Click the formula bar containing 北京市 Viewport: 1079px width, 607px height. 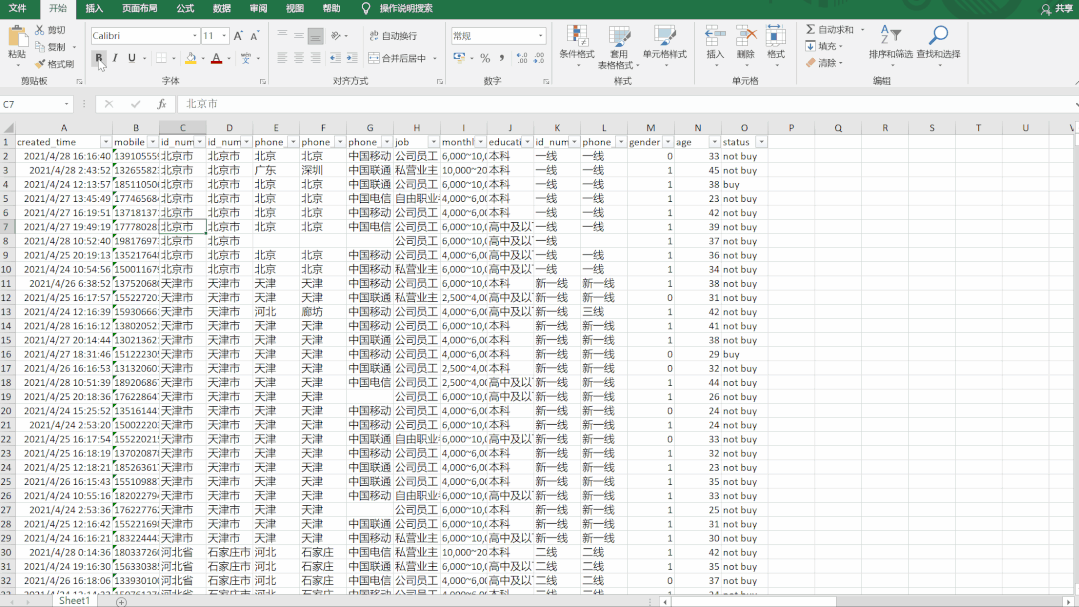[626, 104]
